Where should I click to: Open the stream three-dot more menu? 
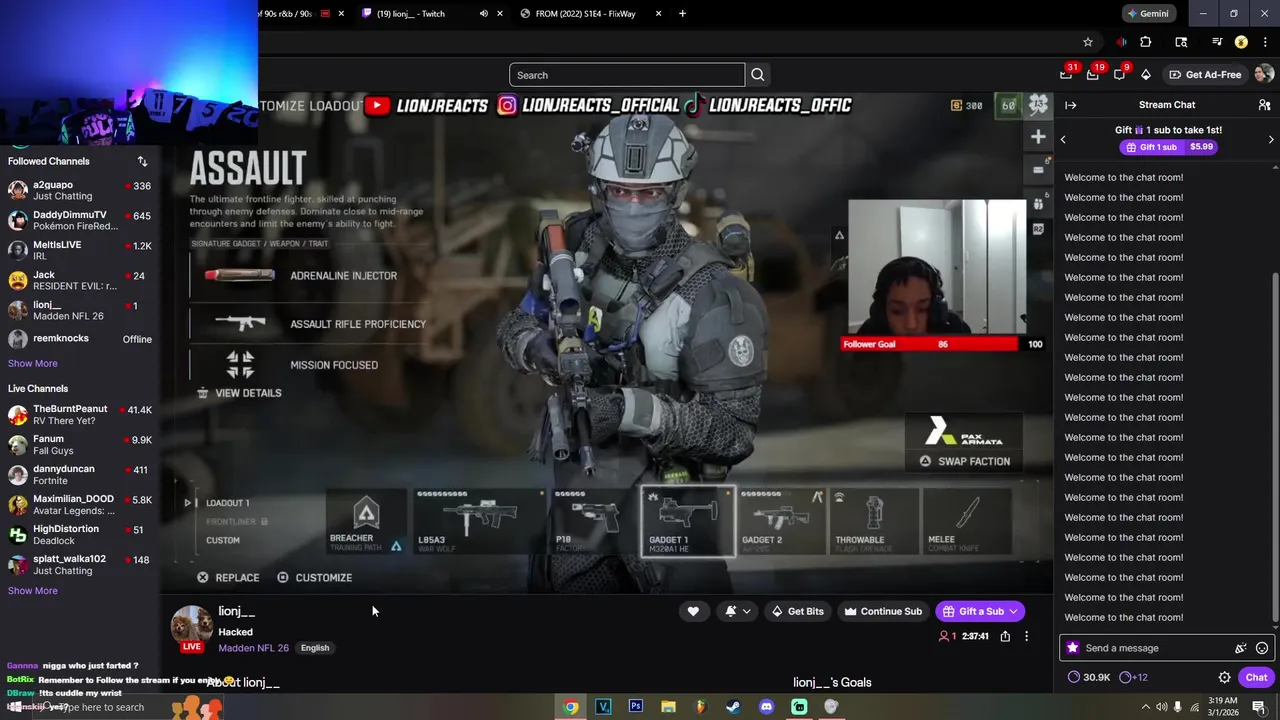[1026, 636]
